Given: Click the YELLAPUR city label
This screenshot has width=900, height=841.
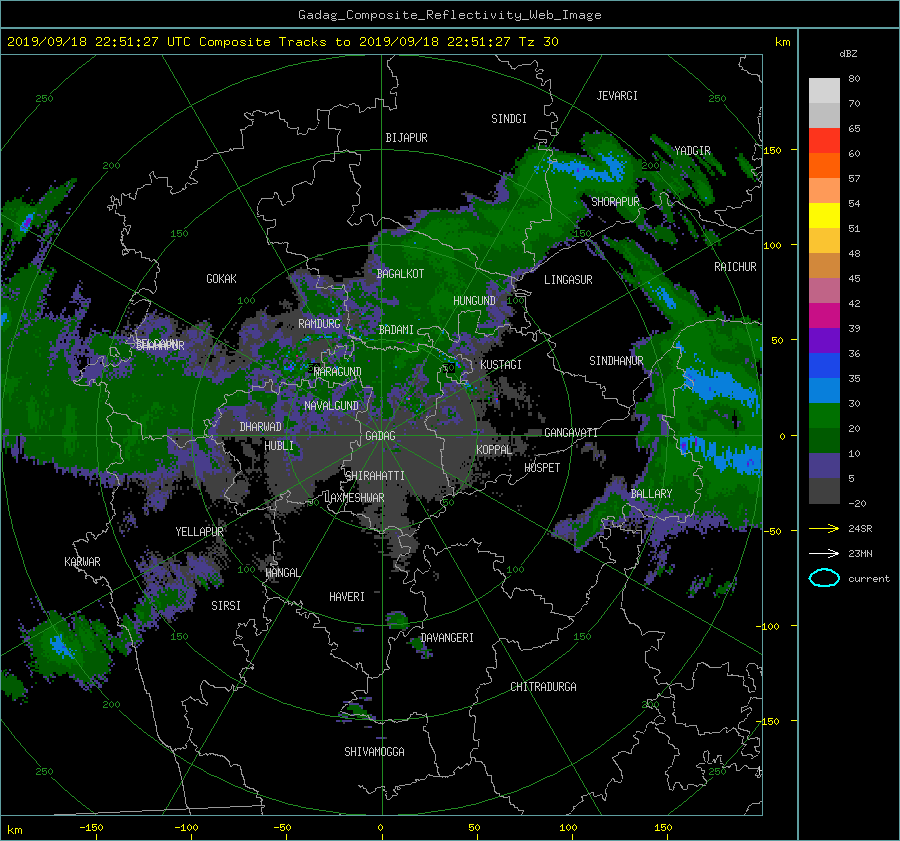Looking at the screenshot, I should 199,532.
